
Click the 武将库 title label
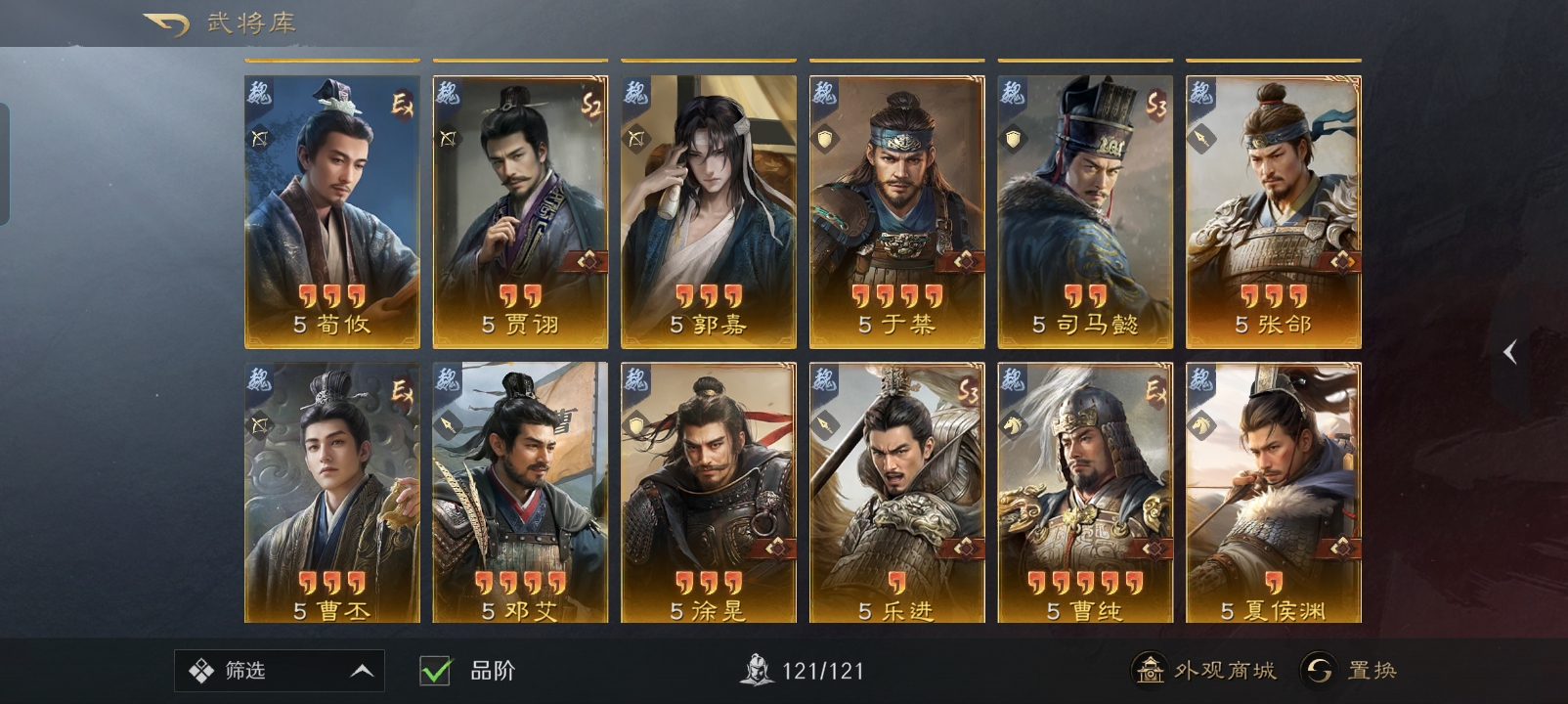click(x=251, y=23)
